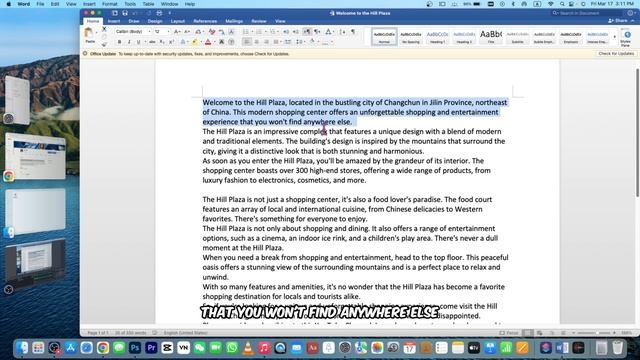Toggle Italic formatting

129,42
